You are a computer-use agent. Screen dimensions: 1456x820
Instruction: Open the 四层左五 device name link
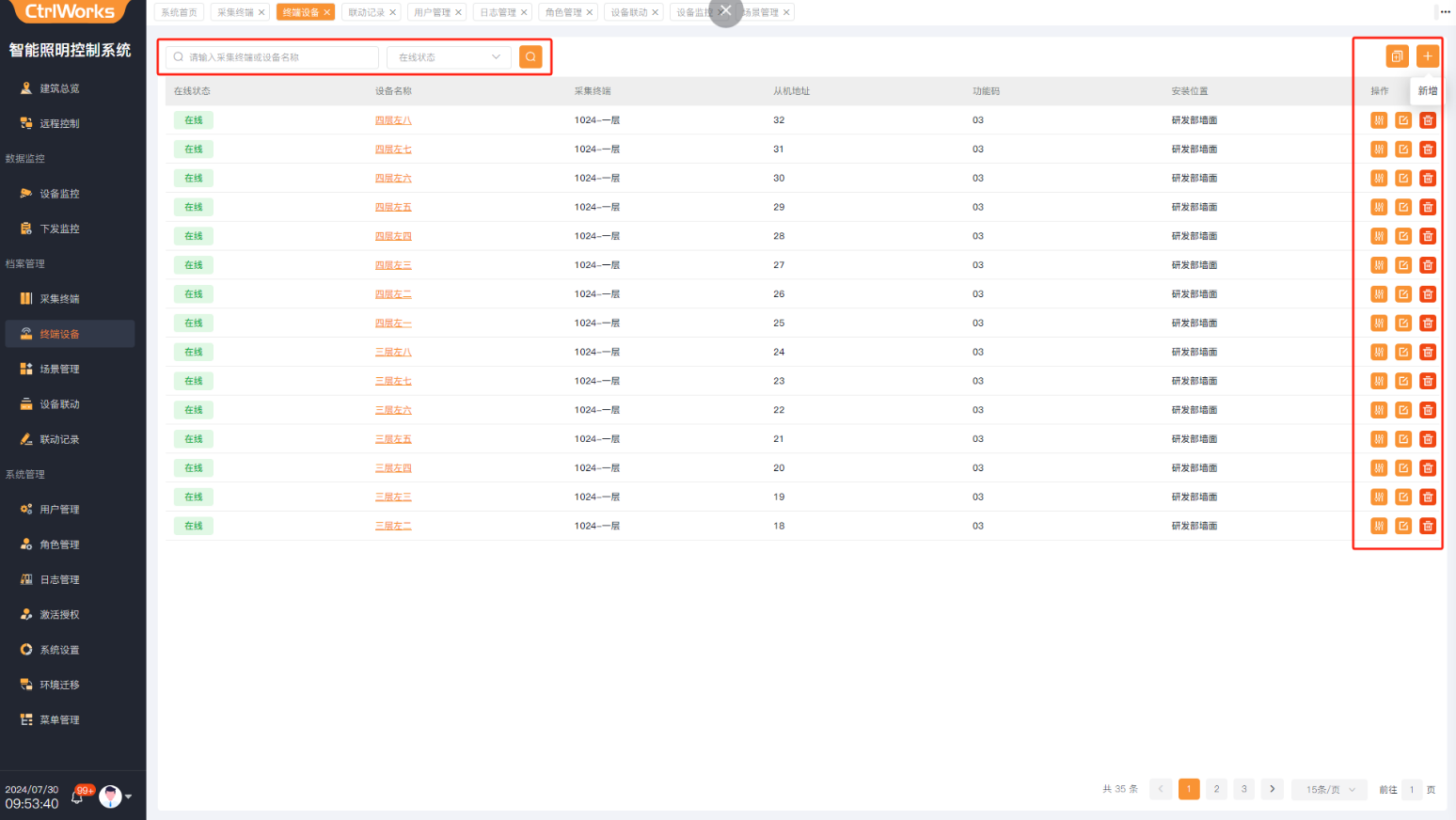click(x=393, y=207)
